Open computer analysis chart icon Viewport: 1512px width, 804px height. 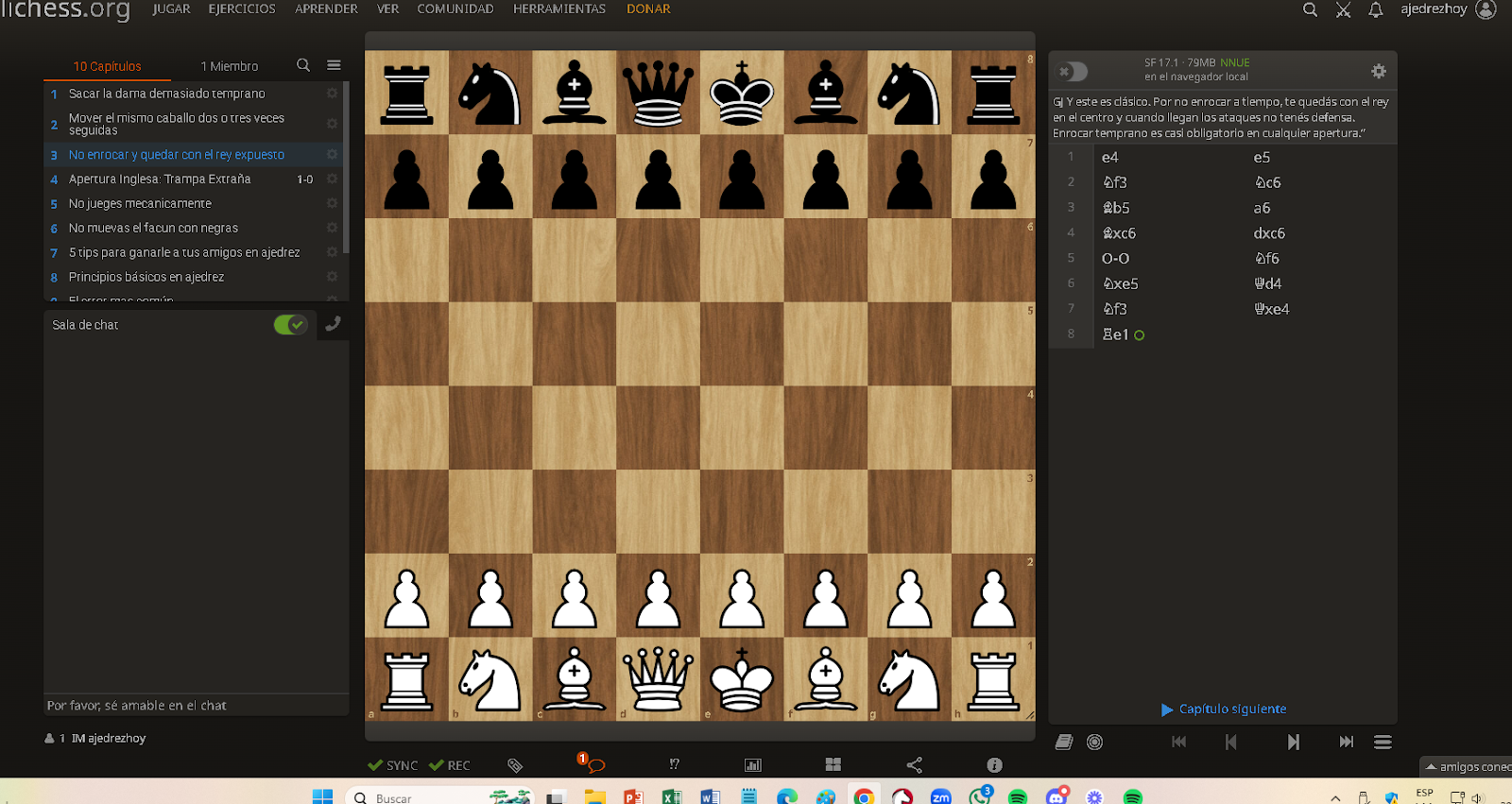(753, 765)
